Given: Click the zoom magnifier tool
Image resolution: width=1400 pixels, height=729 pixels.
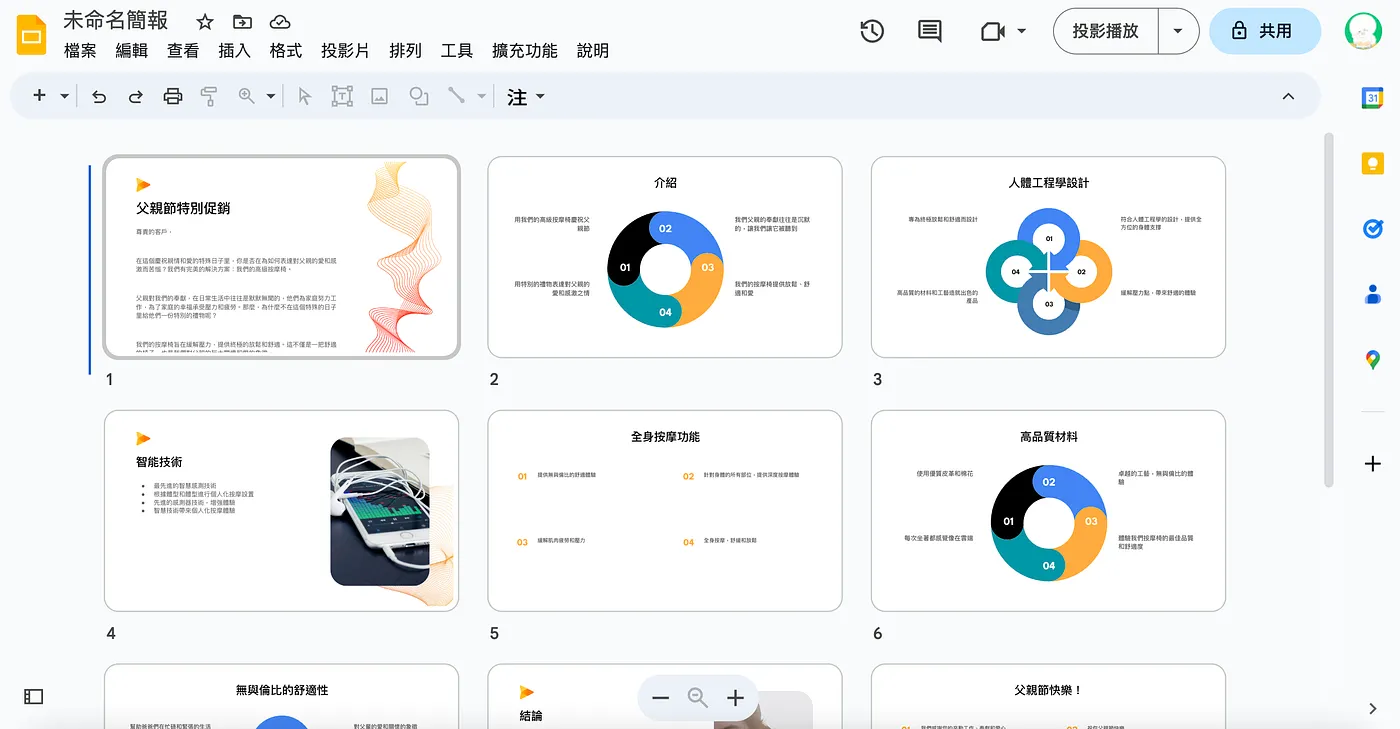Looking at the screenshot, I should [246, 96].
